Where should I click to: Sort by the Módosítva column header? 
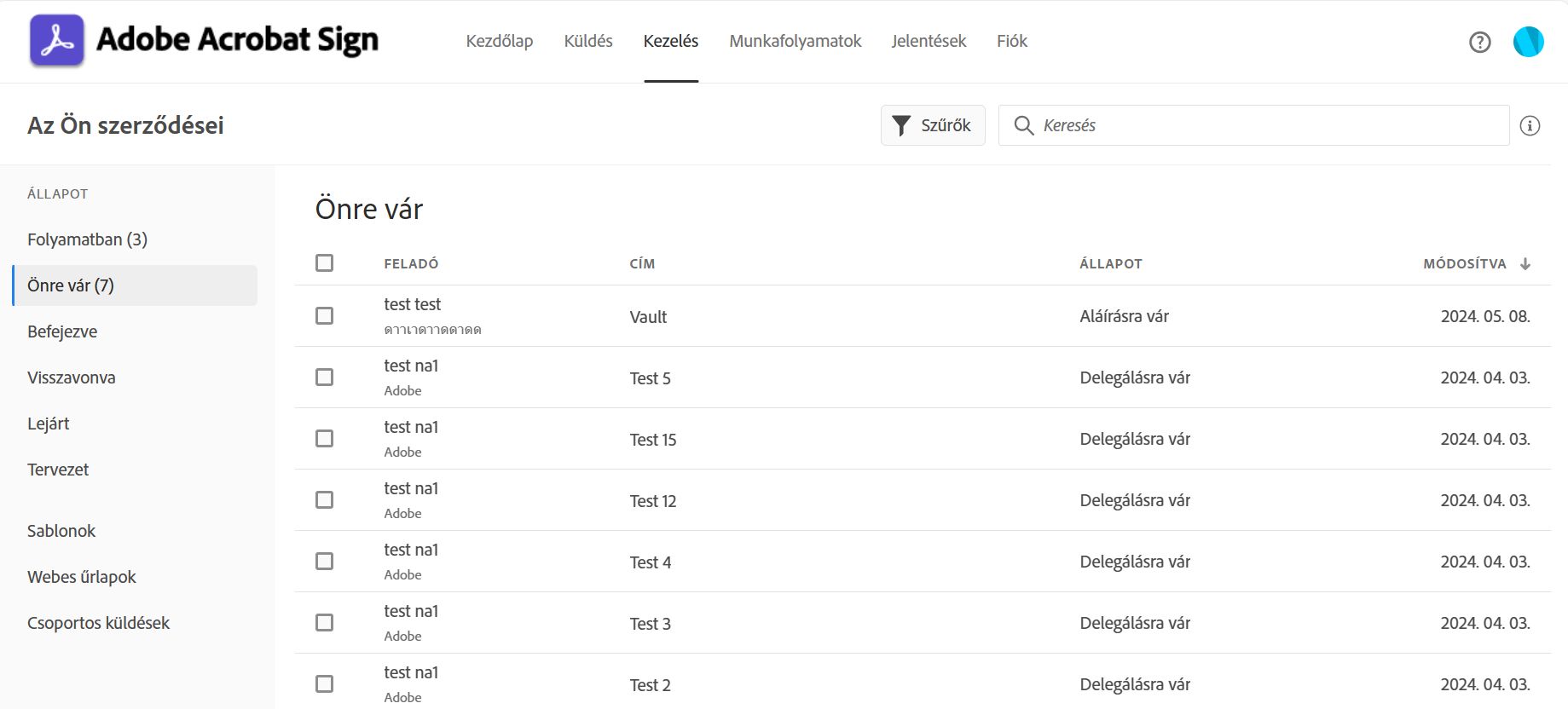click(1464, 264)
